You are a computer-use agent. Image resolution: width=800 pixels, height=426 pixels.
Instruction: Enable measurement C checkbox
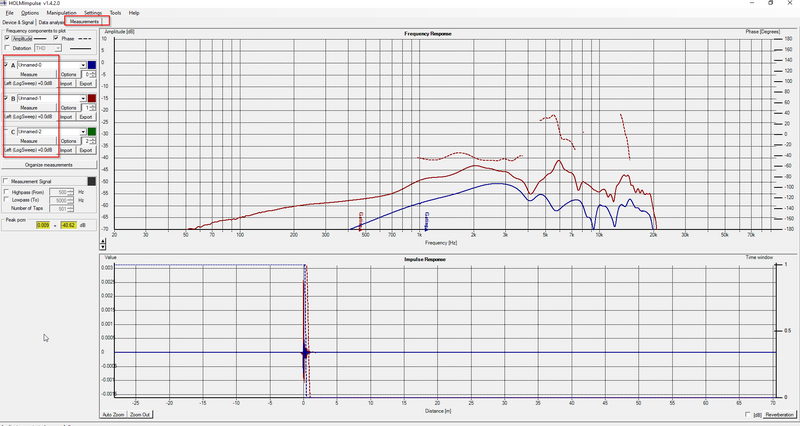pos(7,132)
